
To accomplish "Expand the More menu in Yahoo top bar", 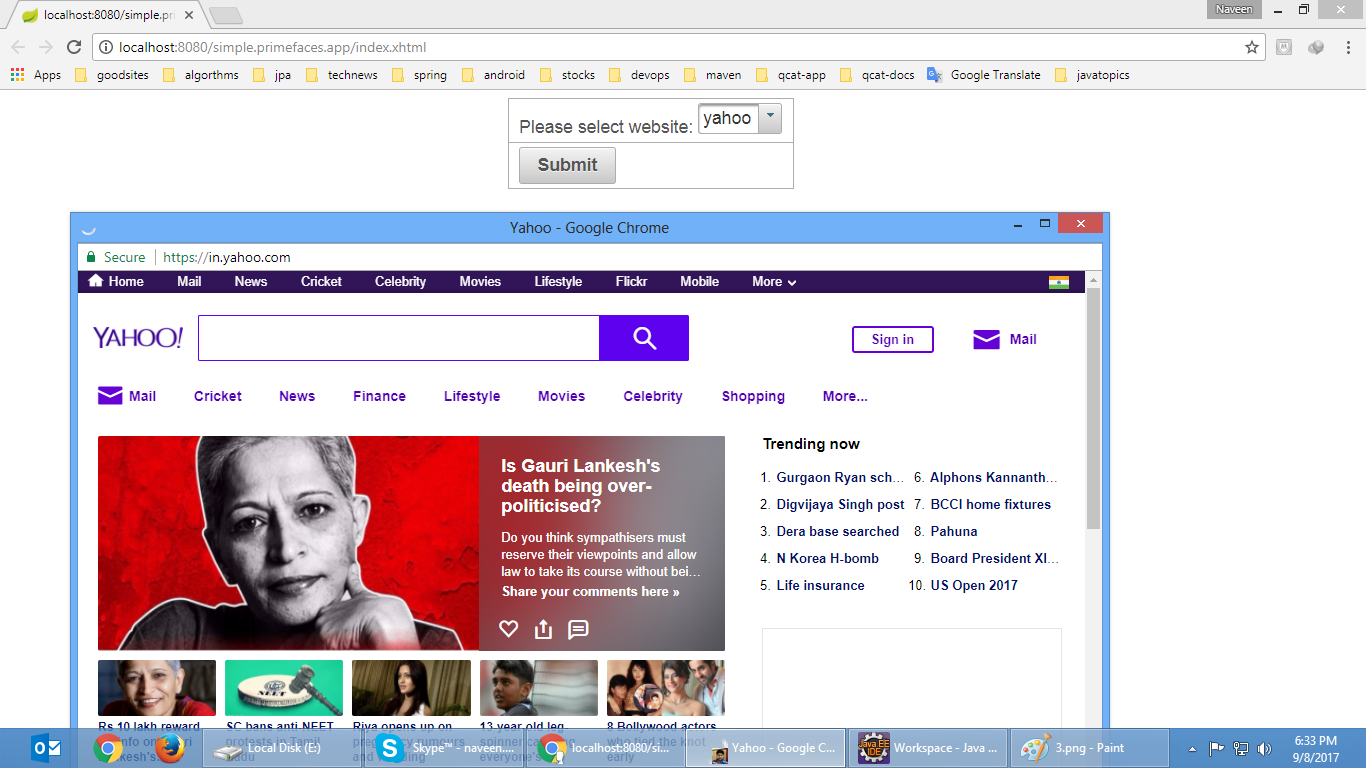I will [x=774, y=282].
